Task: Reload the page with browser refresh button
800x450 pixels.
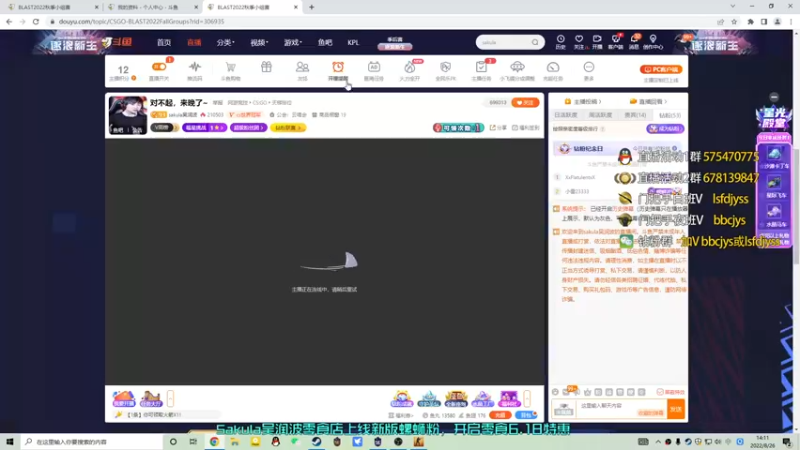Action: pos(36,21)
